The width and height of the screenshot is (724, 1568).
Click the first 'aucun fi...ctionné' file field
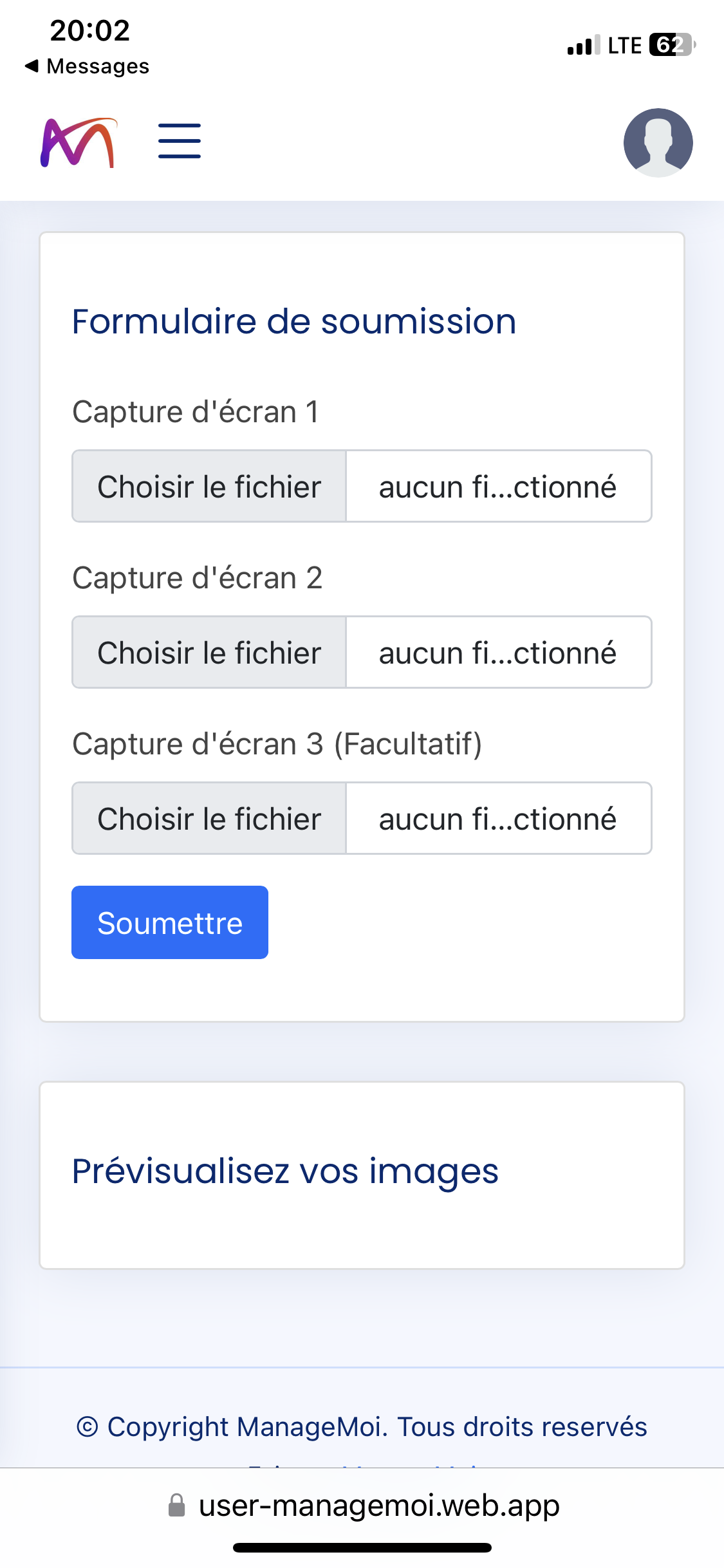click(498, 487)
